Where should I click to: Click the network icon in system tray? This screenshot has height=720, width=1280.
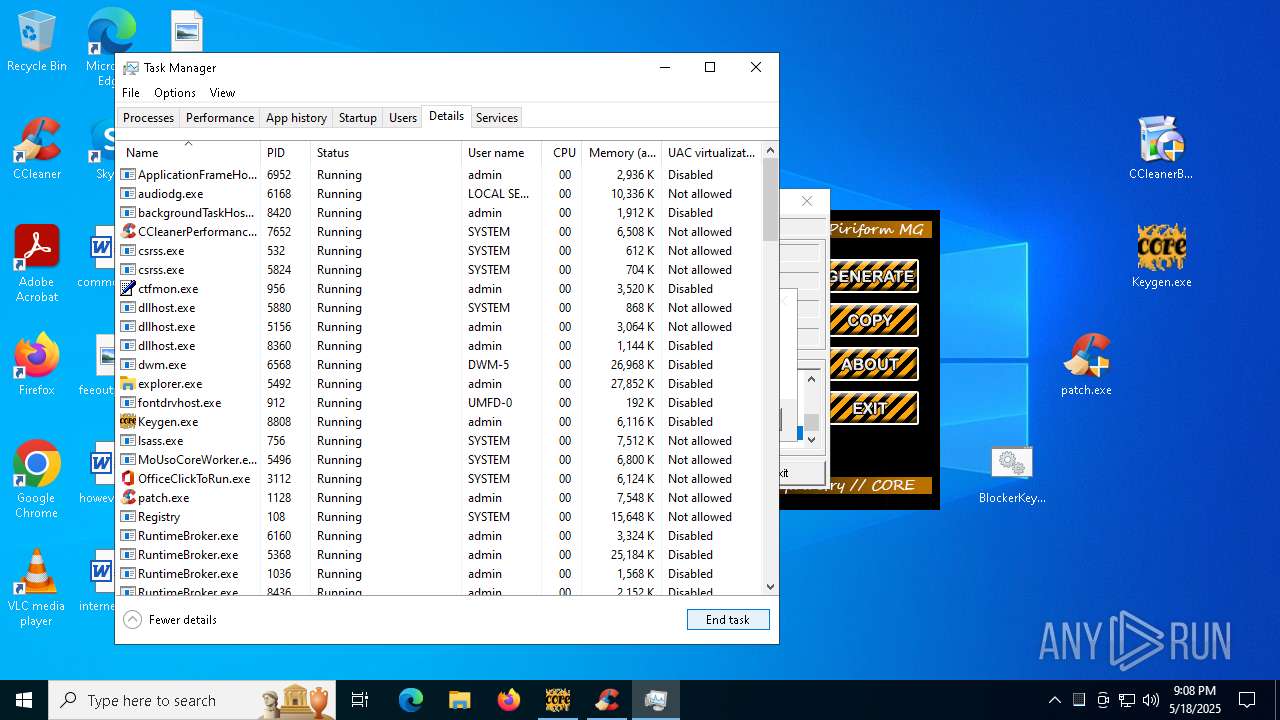[1127, 700]
